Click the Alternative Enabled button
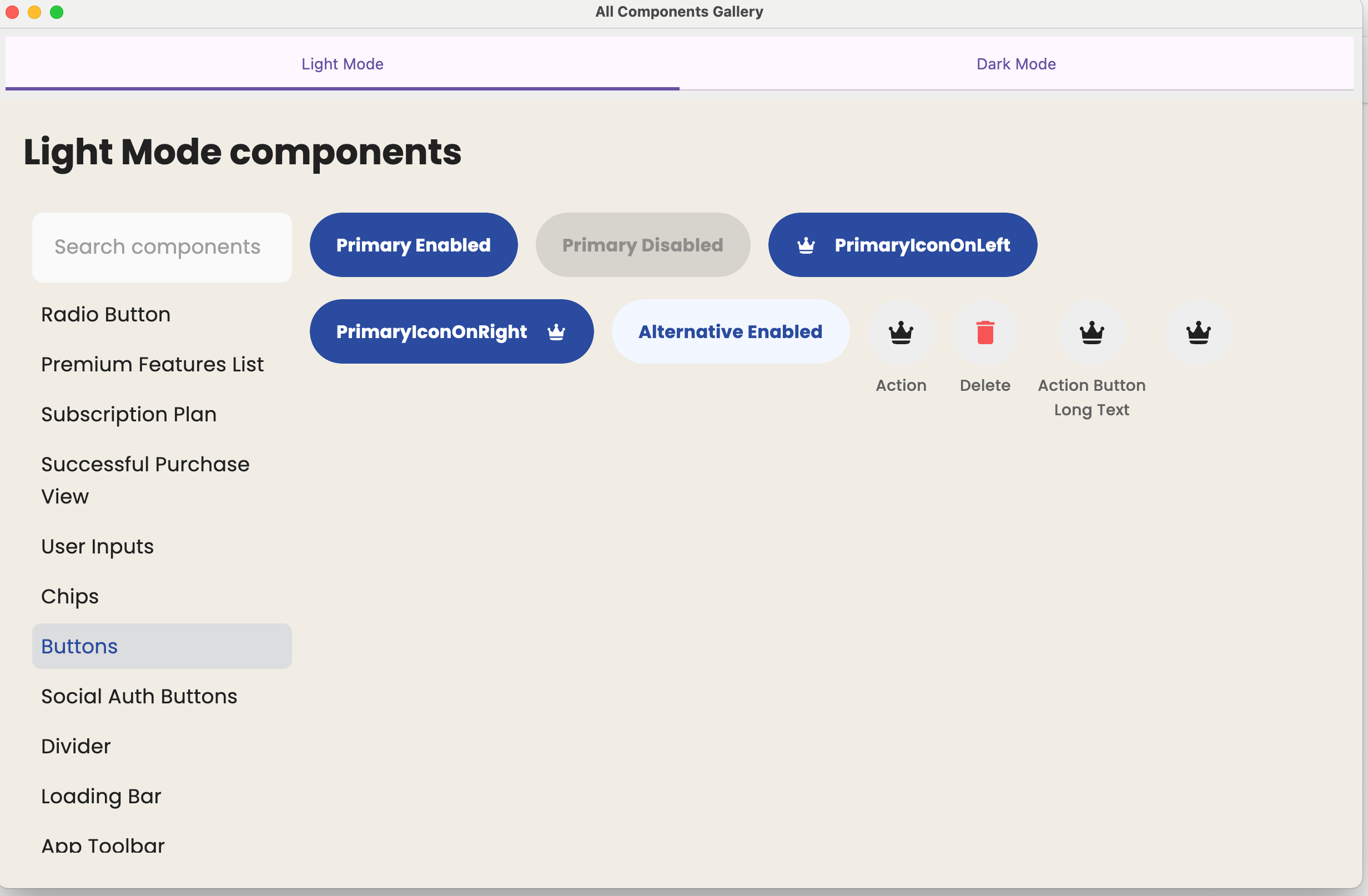The height and width of the screenshot is (896, 1368). [x=730, y=331]
